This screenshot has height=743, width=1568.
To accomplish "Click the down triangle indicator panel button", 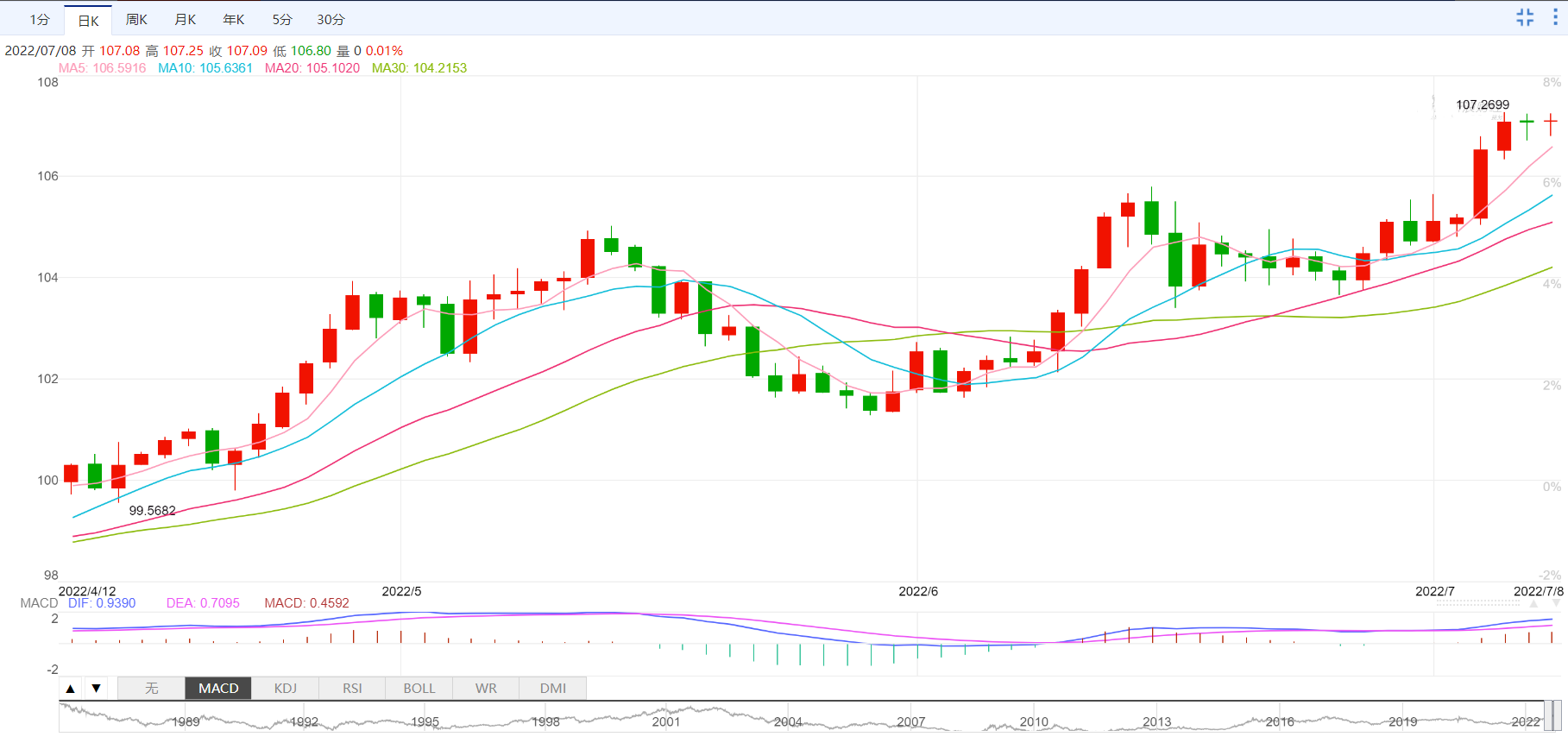I will [x=97, y=688].
